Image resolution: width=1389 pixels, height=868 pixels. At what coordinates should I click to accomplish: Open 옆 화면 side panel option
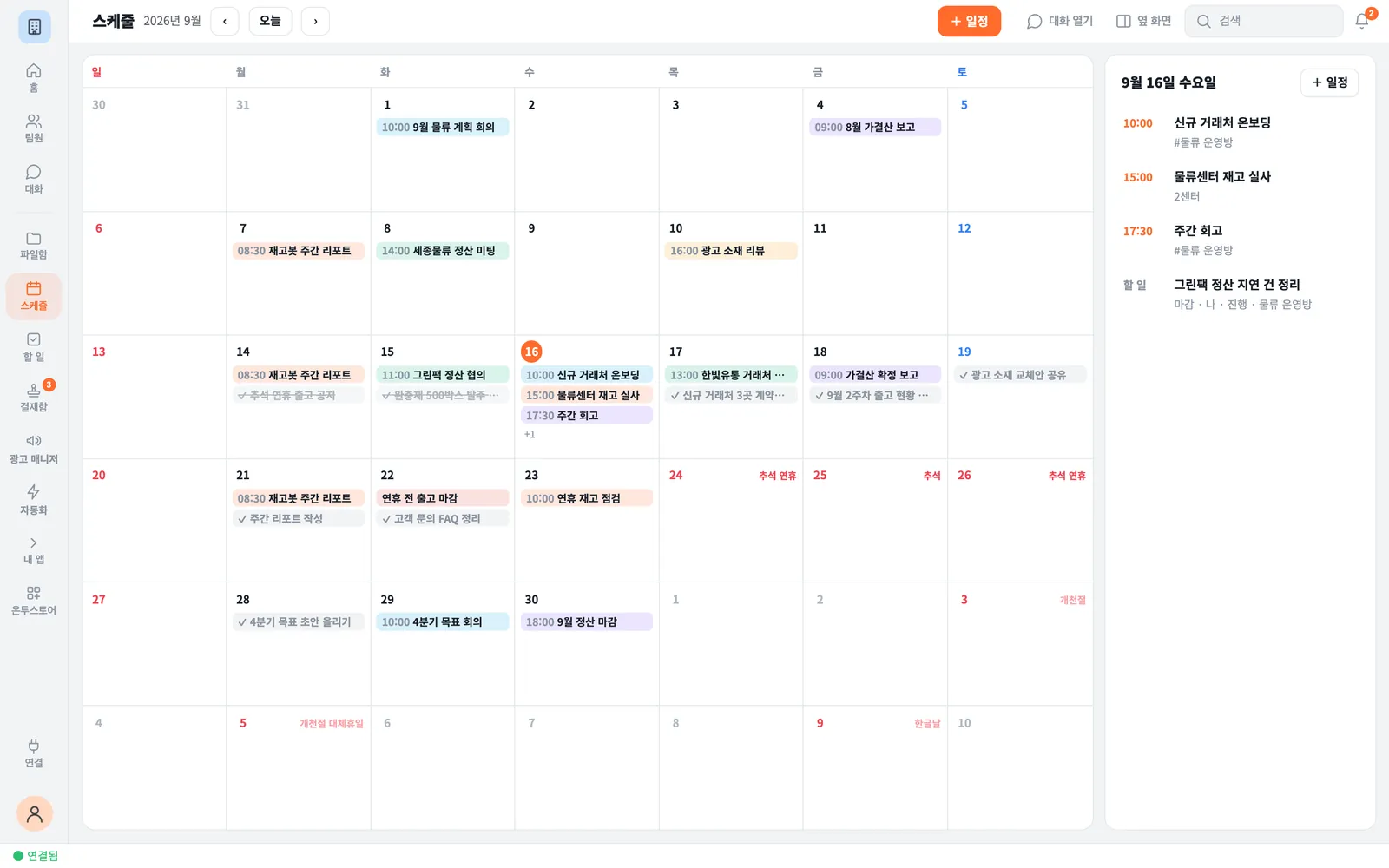[1143, 21]
